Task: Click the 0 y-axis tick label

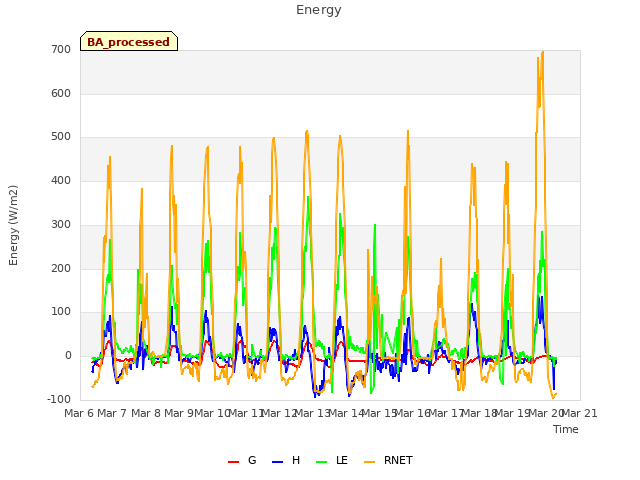Action: click(x=68, y=356)
